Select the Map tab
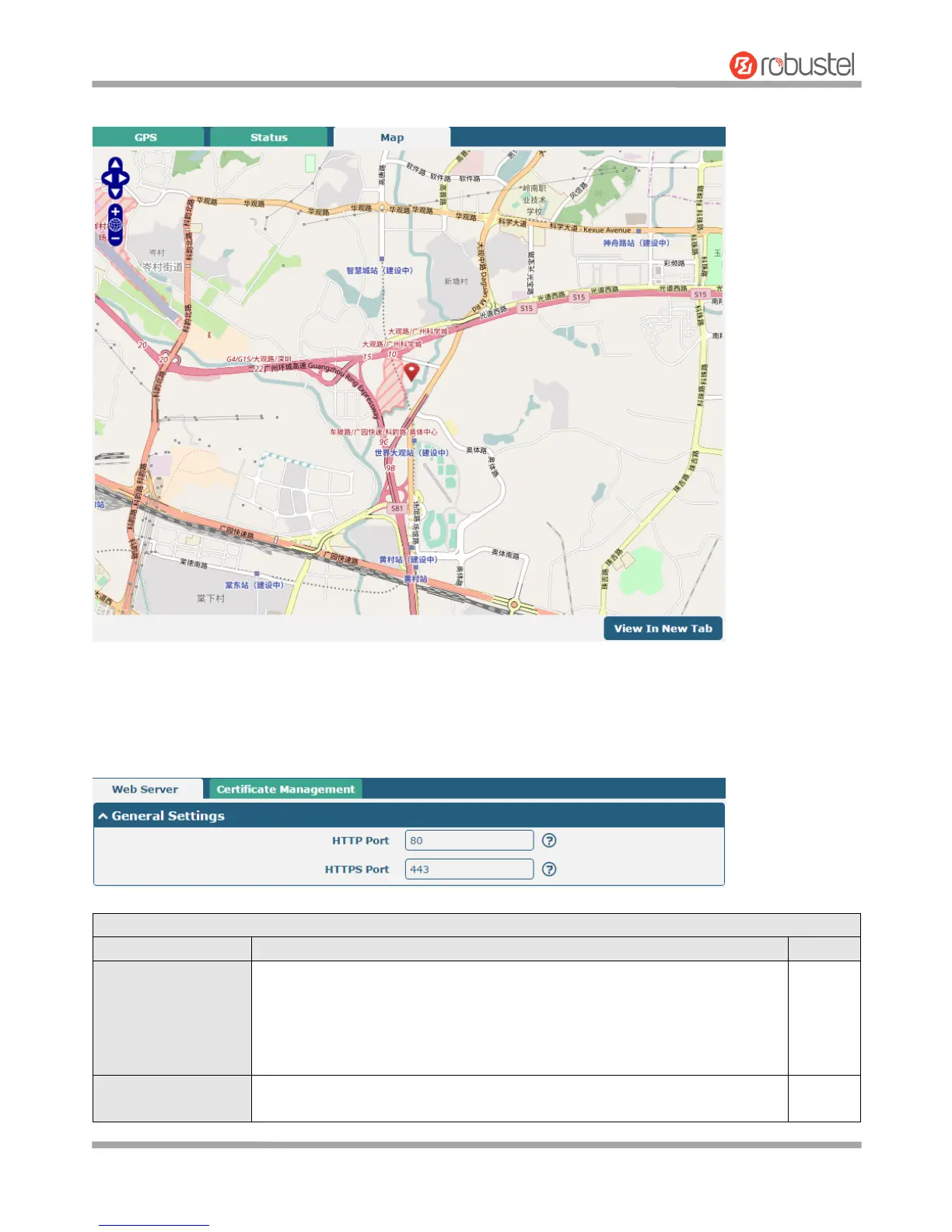Image resolution: width=952 pixels, height=1232 pixels. (392, 137)
